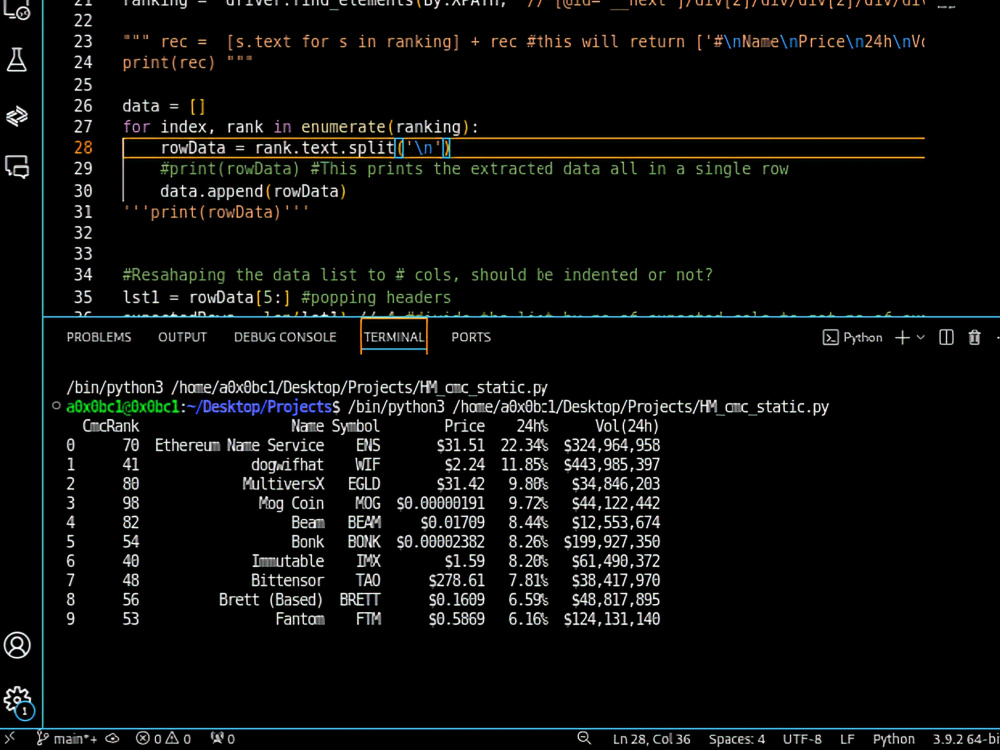Open the angle-brackets extension view in activity bar
Image resolution: width=1000 pixels, height=750 pixels.
coord(17,116)
